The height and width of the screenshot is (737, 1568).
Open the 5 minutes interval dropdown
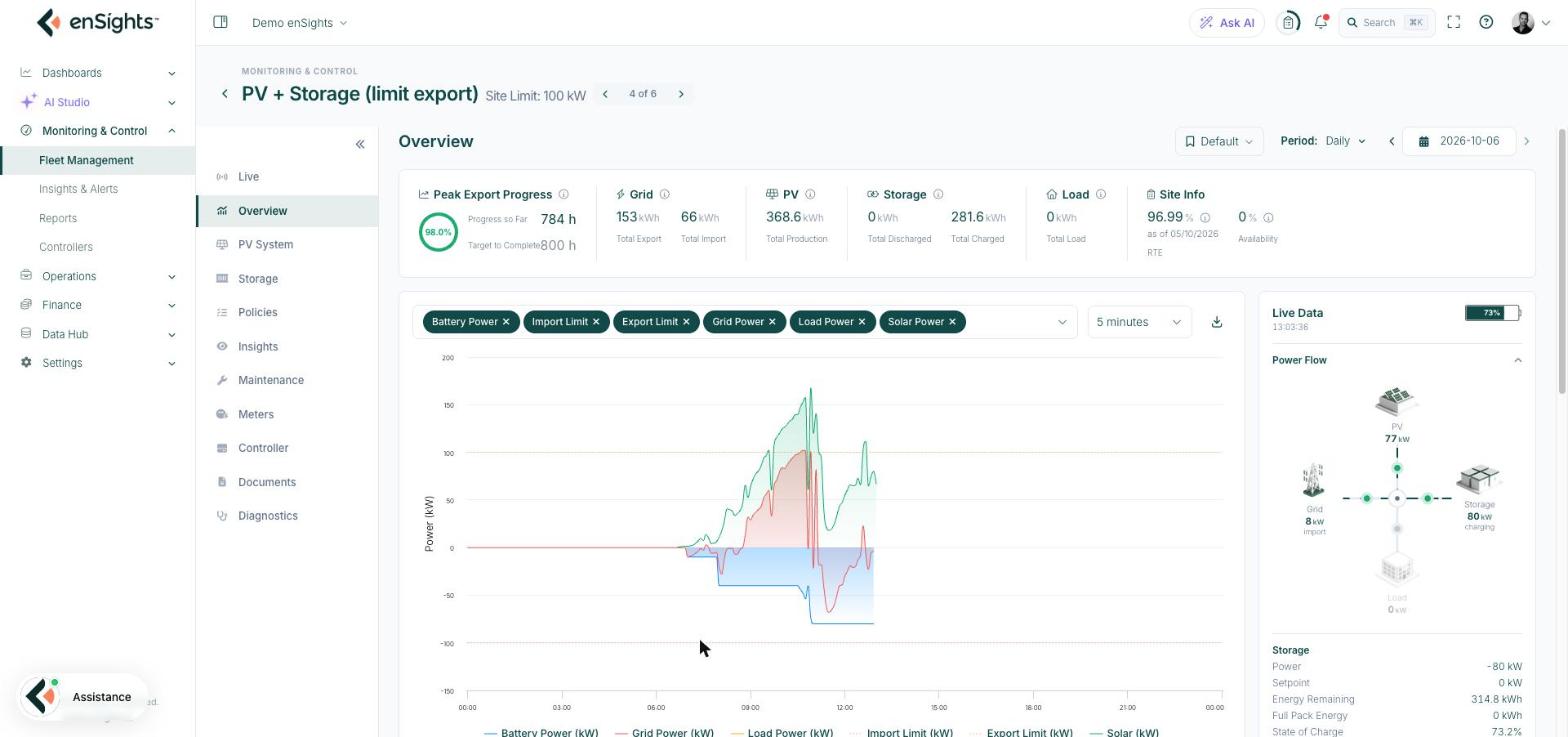(1139, 322)
